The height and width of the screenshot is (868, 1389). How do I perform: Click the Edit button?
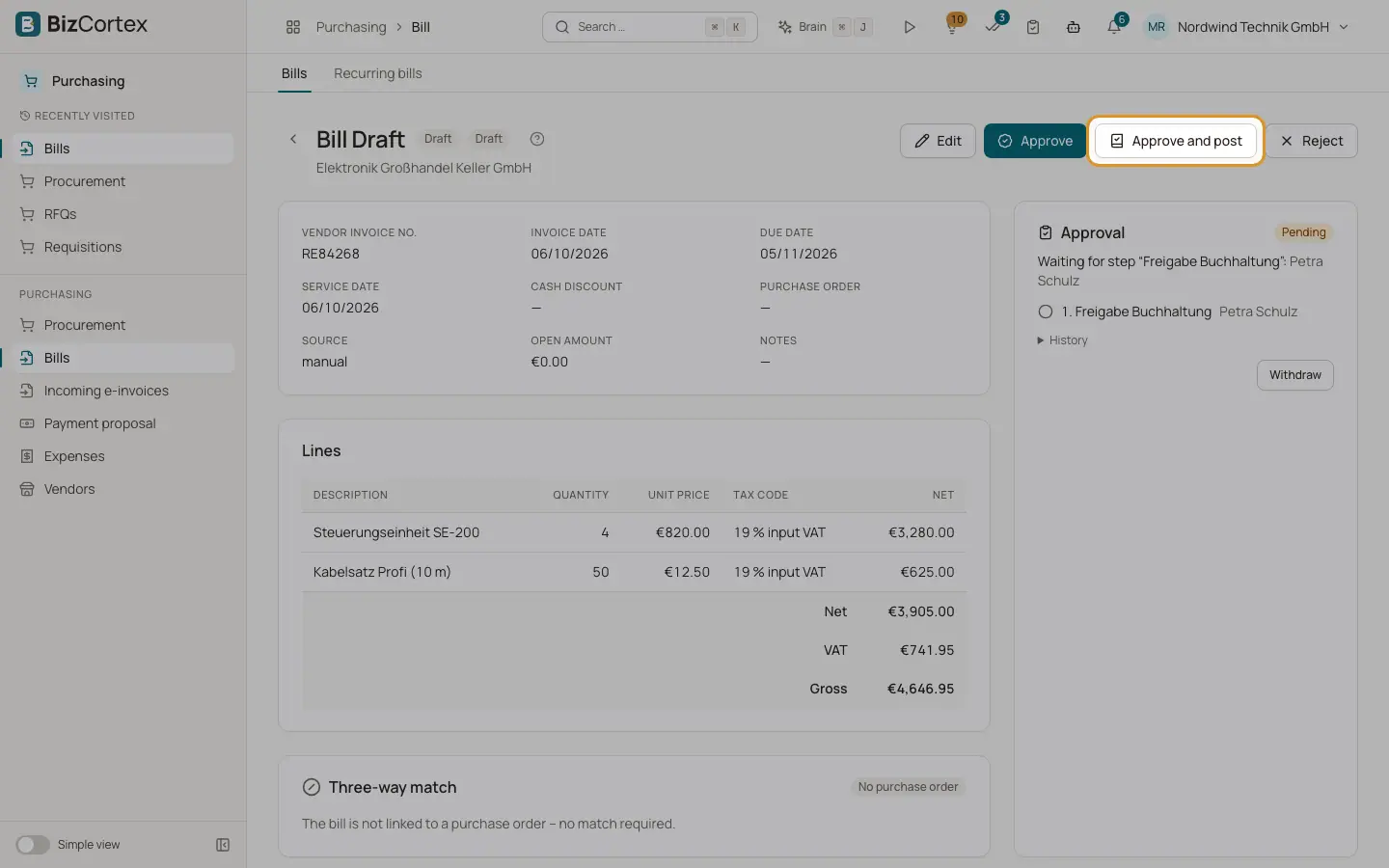pos(938,141)
